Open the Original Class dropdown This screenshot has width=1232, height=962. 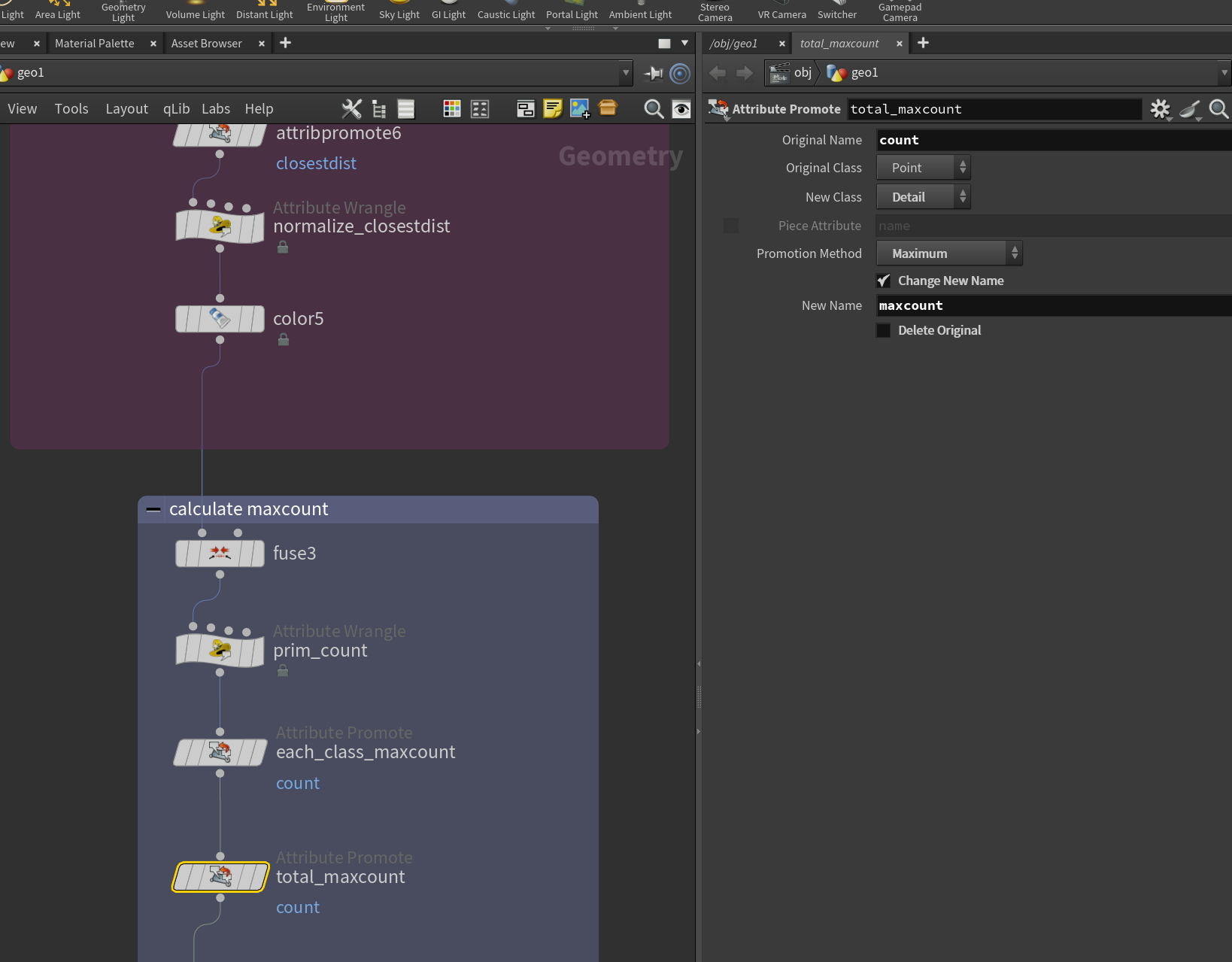(x=924, y=168)
